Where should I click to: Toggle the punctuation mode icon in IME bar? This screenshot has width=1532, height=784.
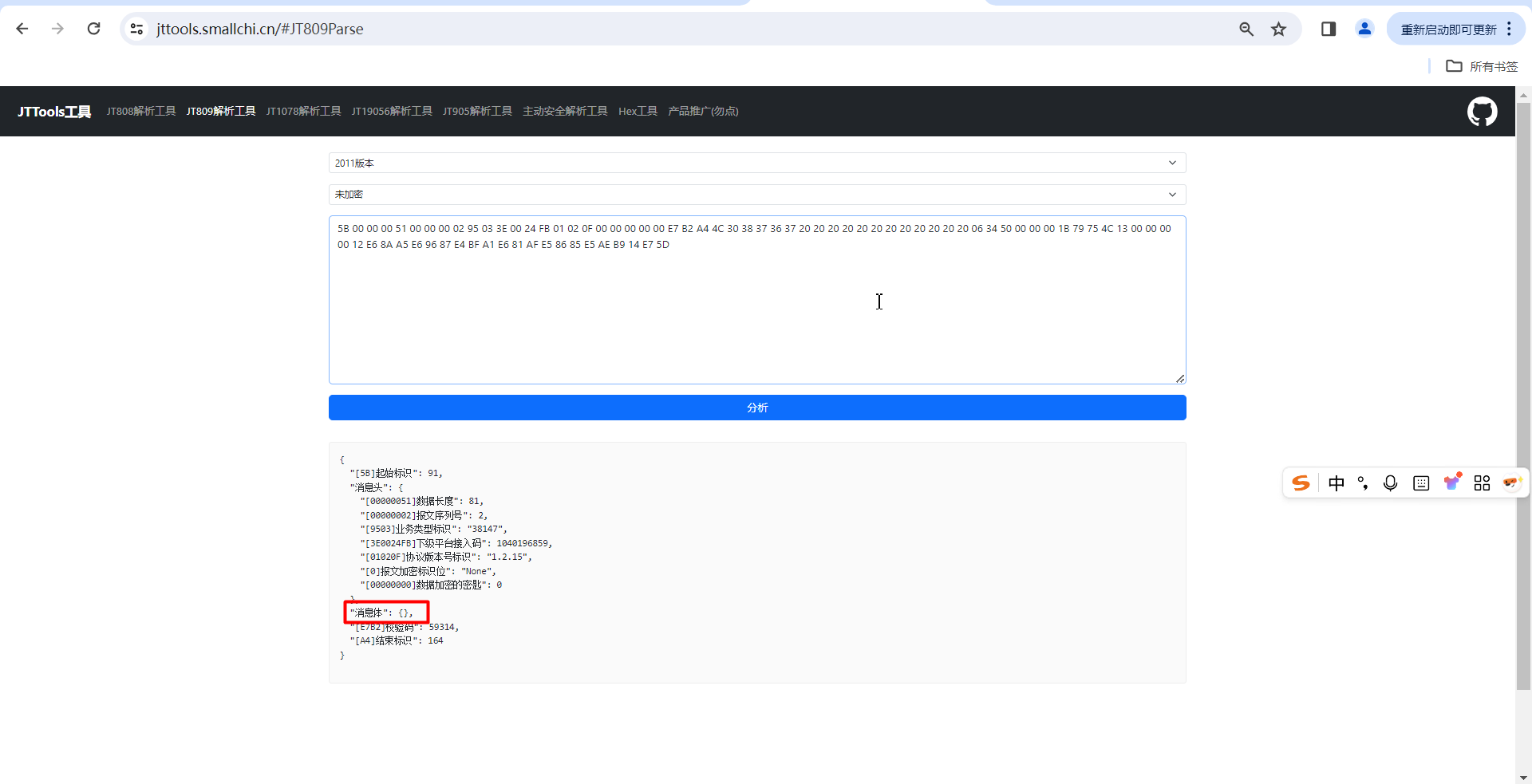1363,483
